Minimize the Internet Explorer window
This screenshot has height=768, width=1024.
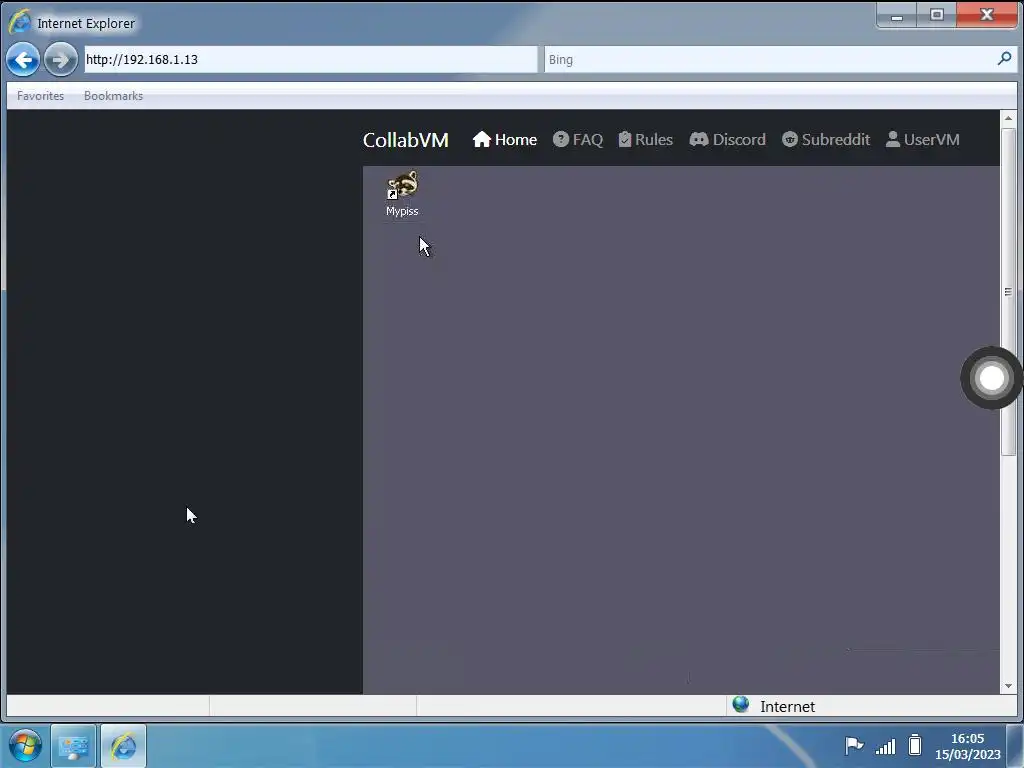coord(896,14)
